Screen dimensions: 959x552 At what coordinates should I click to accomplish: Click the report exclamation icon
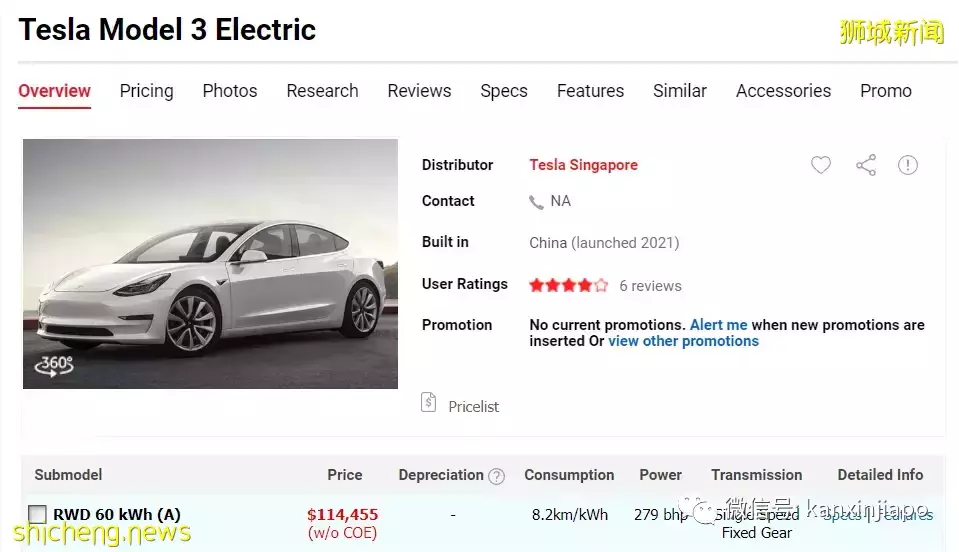click(x=908, y=165)
